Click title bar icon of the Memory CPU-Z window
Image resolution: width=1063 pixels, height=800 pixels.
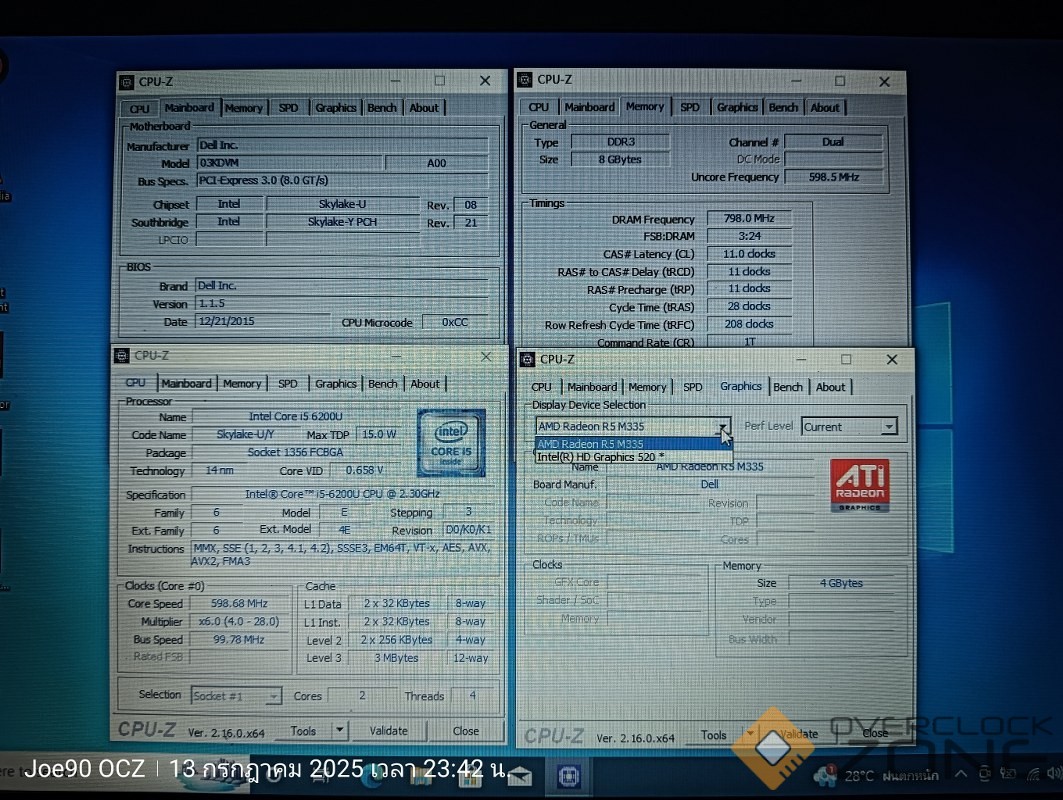525,80
